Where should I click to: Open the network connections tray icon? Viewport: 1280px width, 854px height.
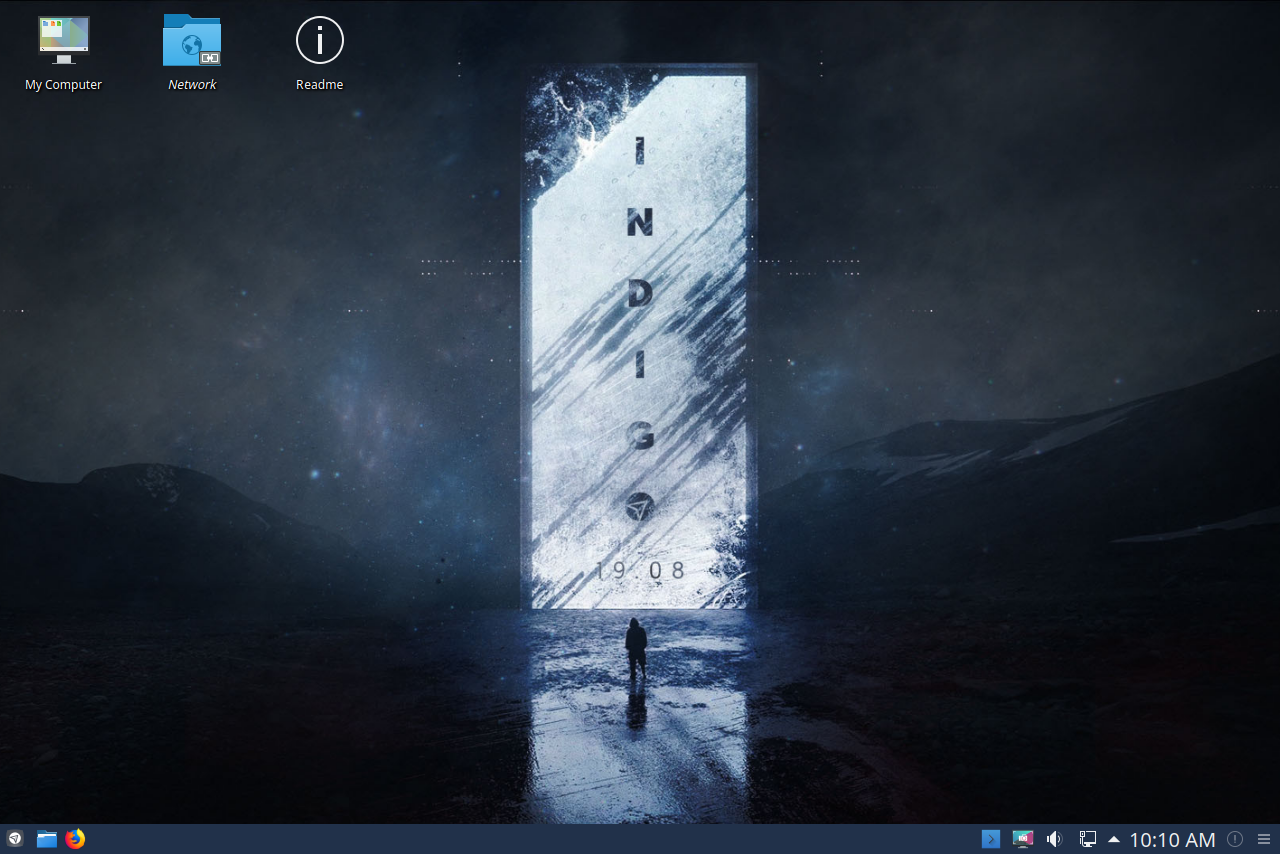(x=1086, y=839)
